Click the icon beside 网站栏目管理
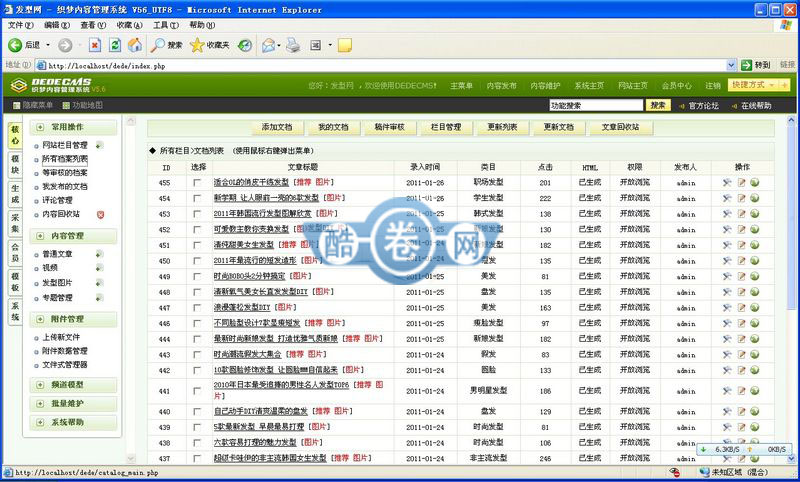800x482 pixels. pos(99,145)
